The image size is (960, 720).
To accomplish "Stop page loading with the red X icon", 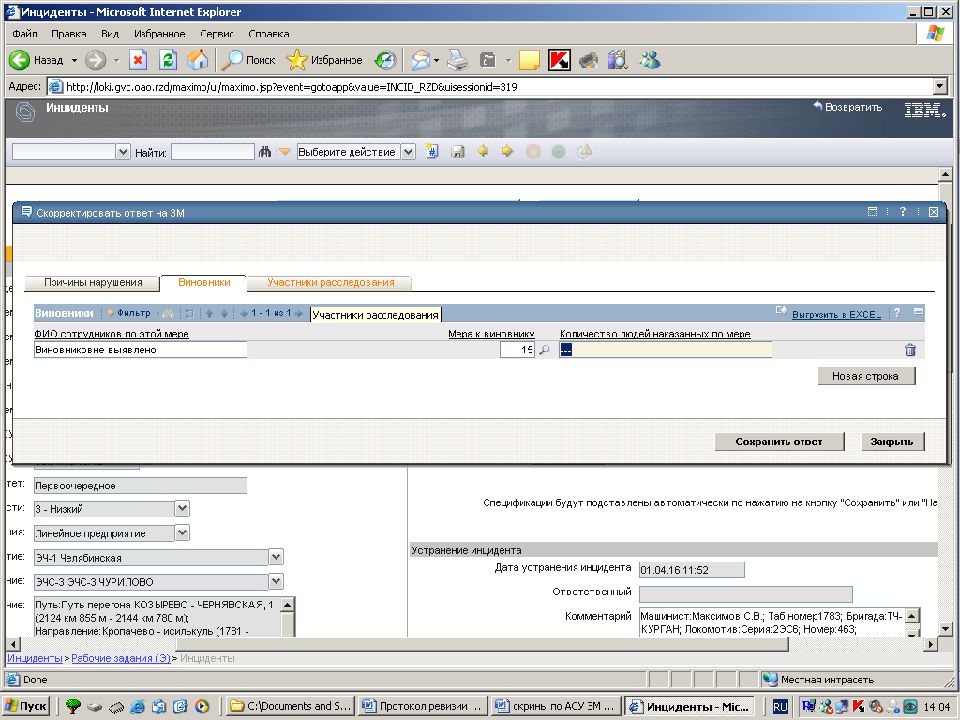I will (x=138, y=60).
